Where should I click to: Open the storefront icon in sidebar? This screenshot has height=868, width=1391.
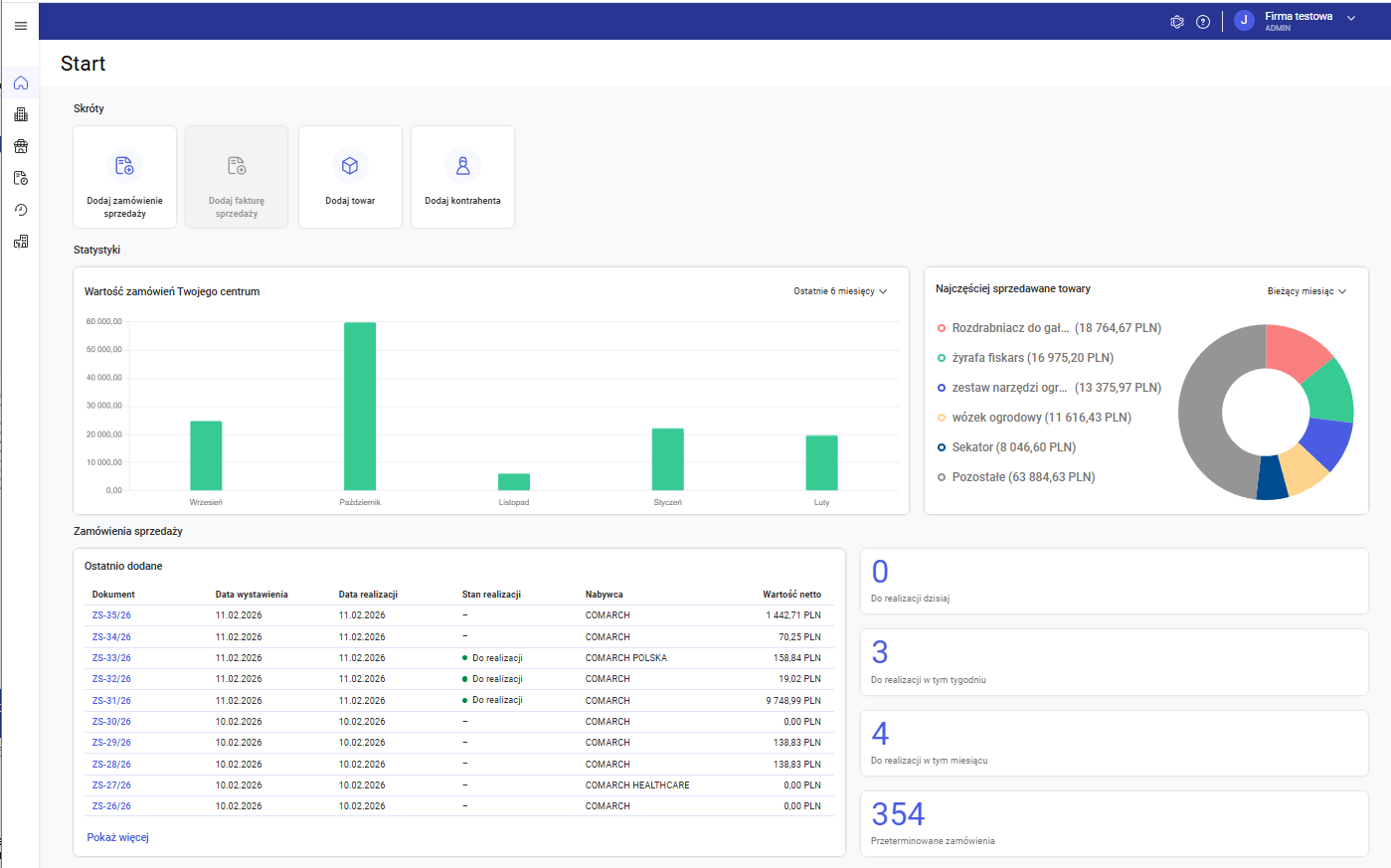21,146
